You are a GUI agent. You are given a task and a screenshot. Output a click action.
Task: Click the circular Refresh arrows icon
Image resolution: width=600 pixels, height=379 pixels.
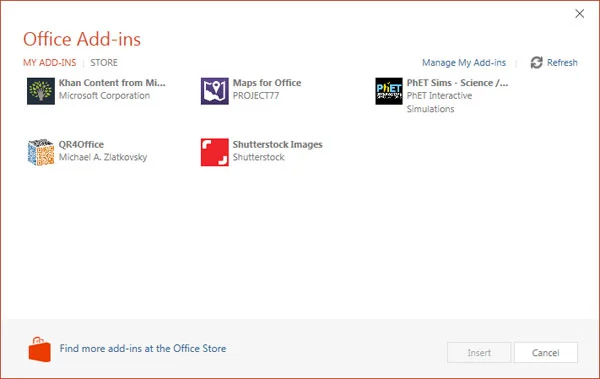click(x=536, y=62)
